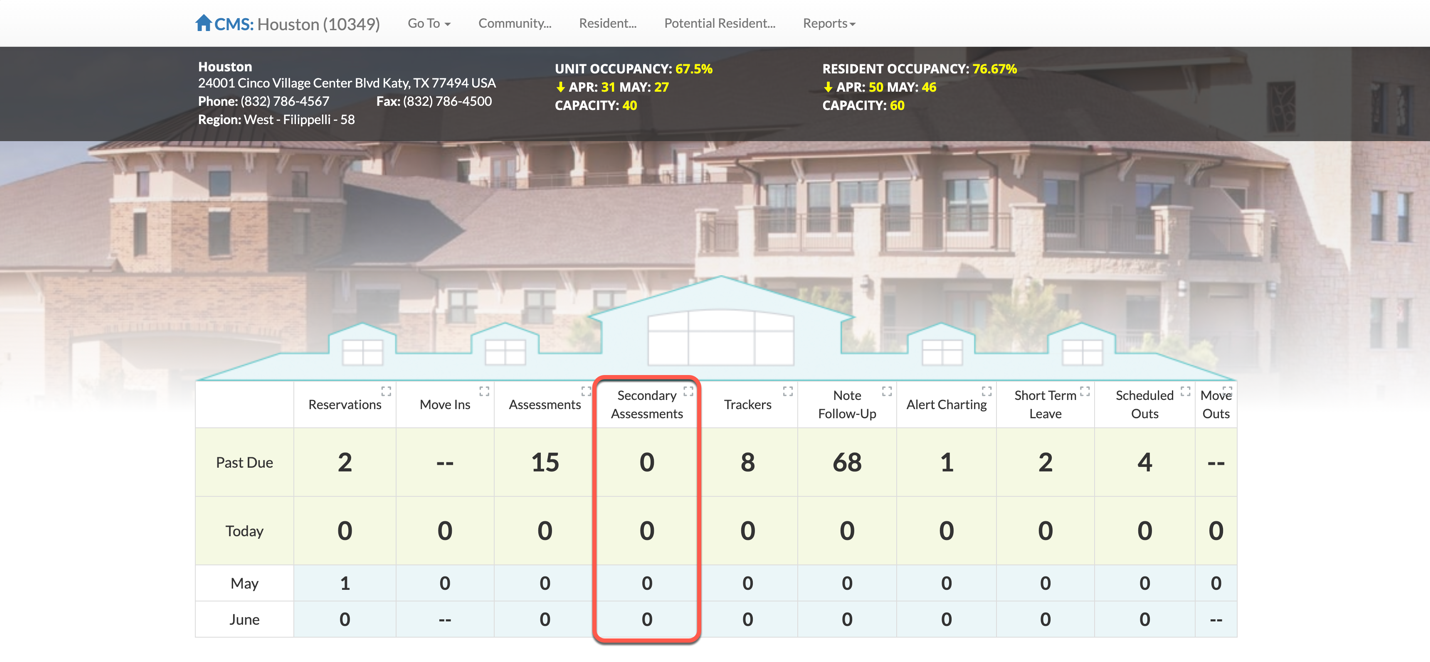Open the Community... menu
Image resolution: width=1430 pixels, height=662 pixels.
click(x=515, y=23)
